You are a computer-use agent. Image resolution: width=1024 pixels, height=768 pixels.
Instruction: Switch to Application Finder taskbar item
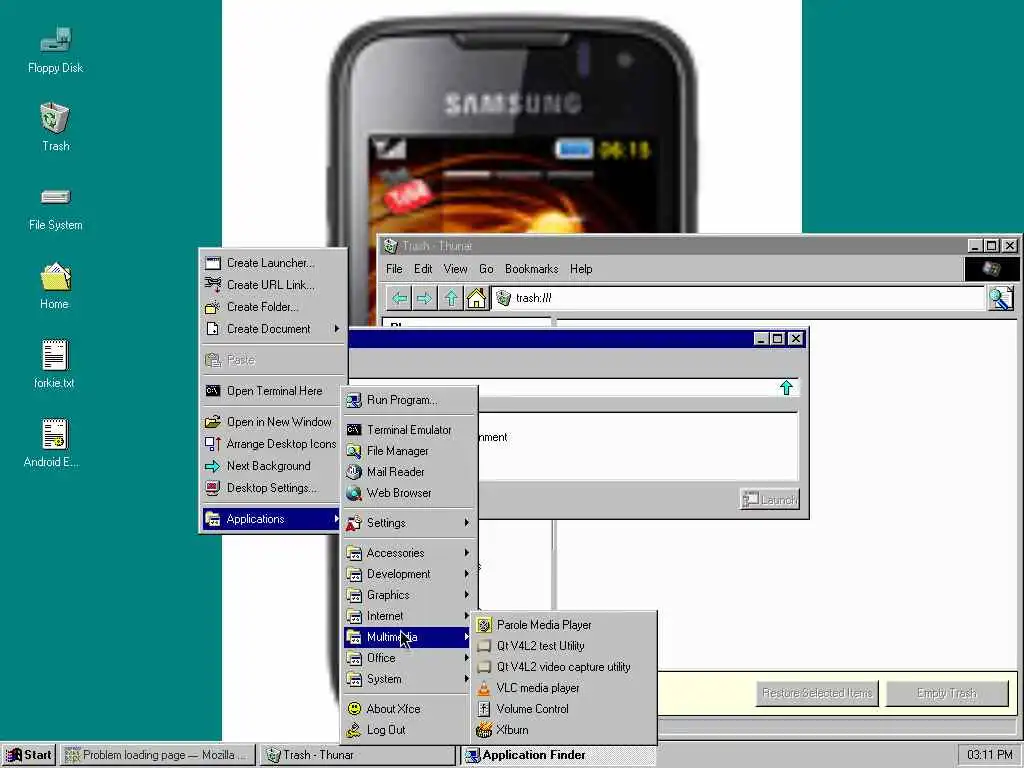(558, 755)
